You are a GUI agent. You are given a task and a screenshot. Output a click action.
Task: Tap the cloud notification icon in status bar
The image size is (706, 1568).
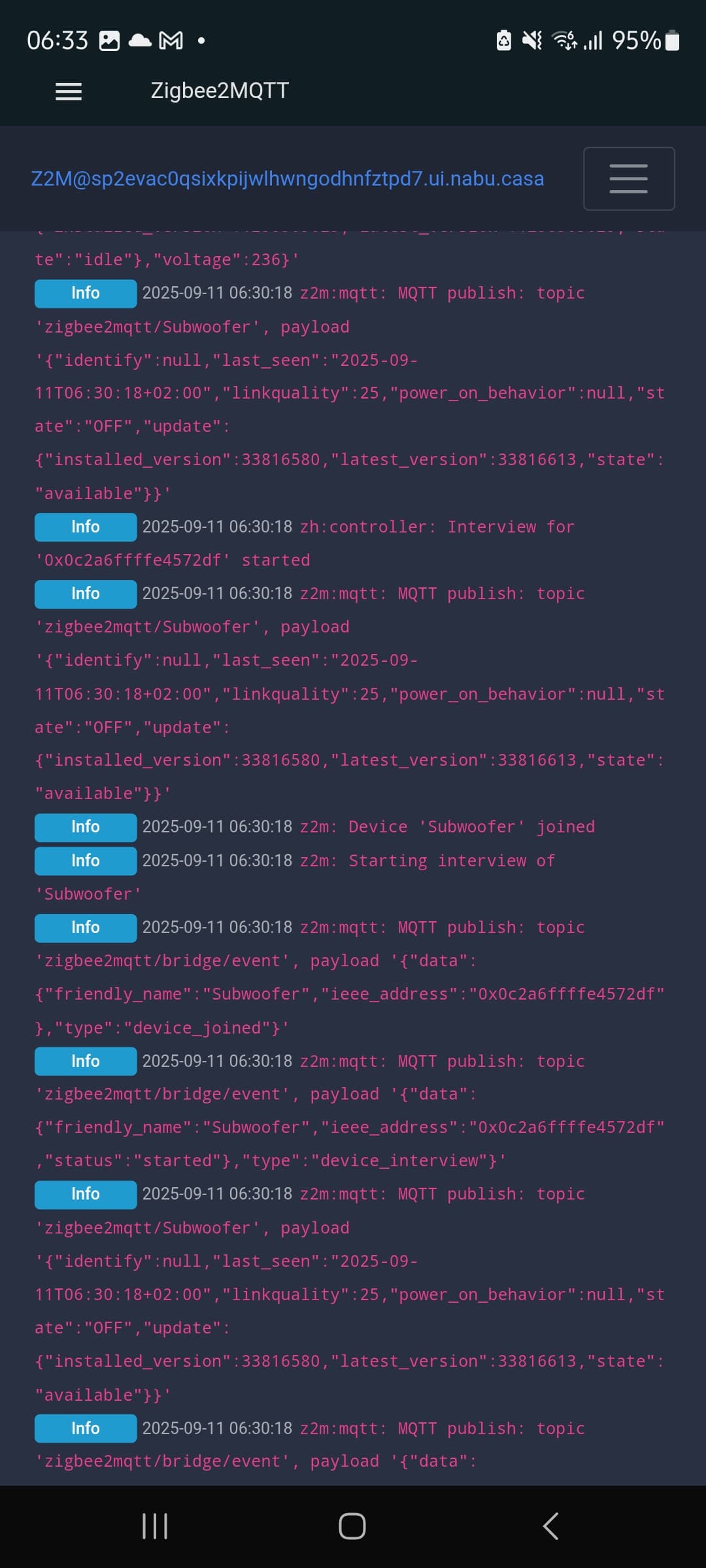tap(140, 41)
